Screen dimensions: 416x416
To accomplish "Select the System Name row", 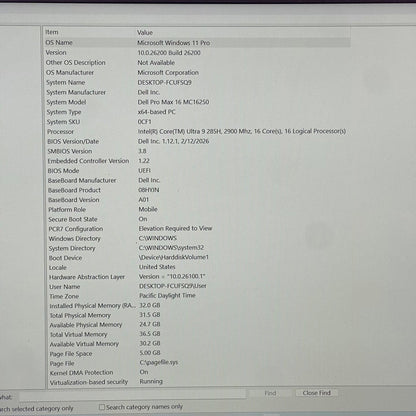I will [x=197, y=82].
